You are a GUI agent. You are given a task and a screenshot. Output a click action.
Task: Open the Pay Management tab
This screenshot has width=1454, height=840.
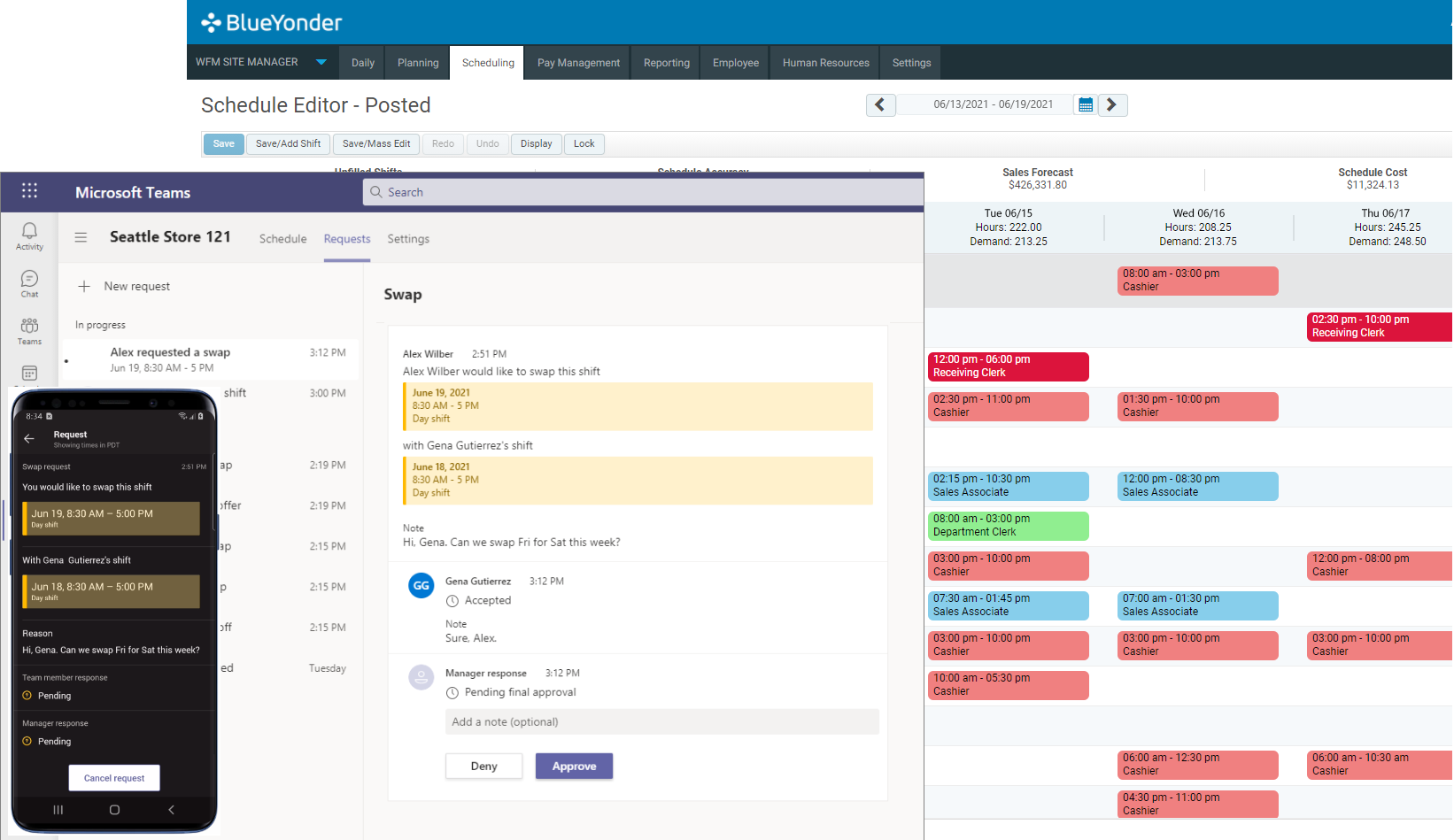(x=578, y=63)
